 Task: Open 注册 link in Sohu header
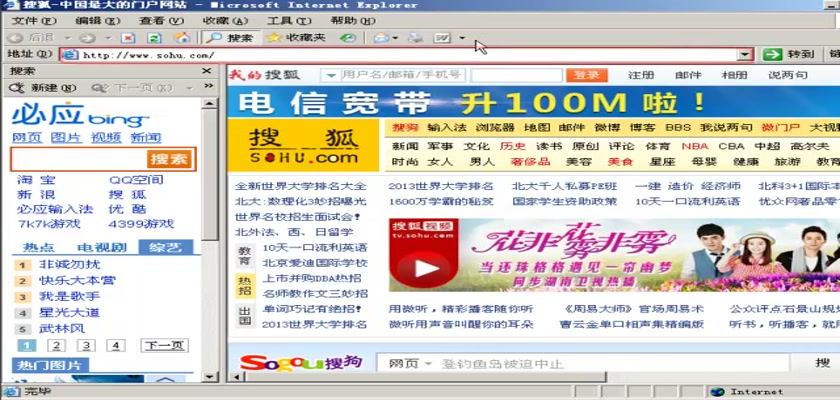641,75
